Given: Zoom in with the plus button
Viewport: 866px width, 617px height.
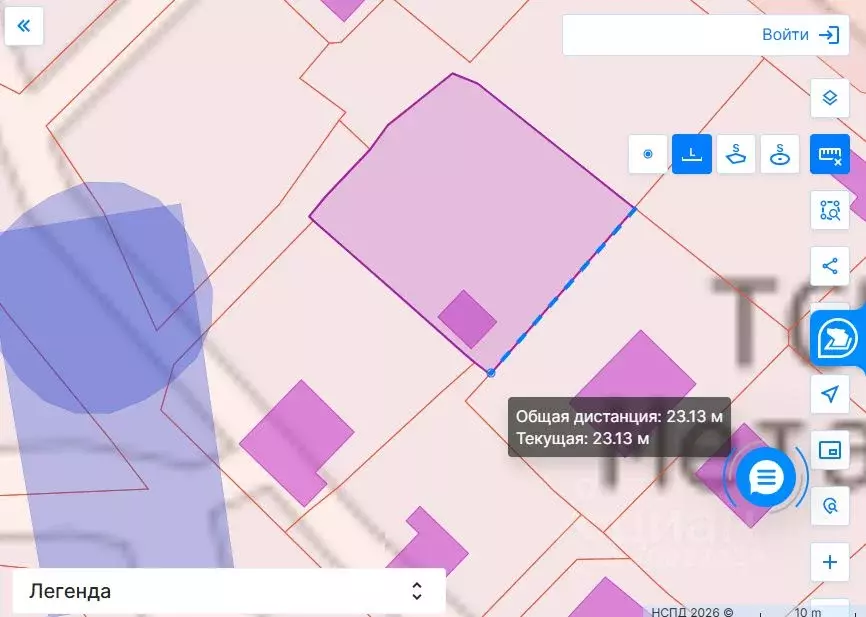Looking at the screenshot, I should point(829,562).
